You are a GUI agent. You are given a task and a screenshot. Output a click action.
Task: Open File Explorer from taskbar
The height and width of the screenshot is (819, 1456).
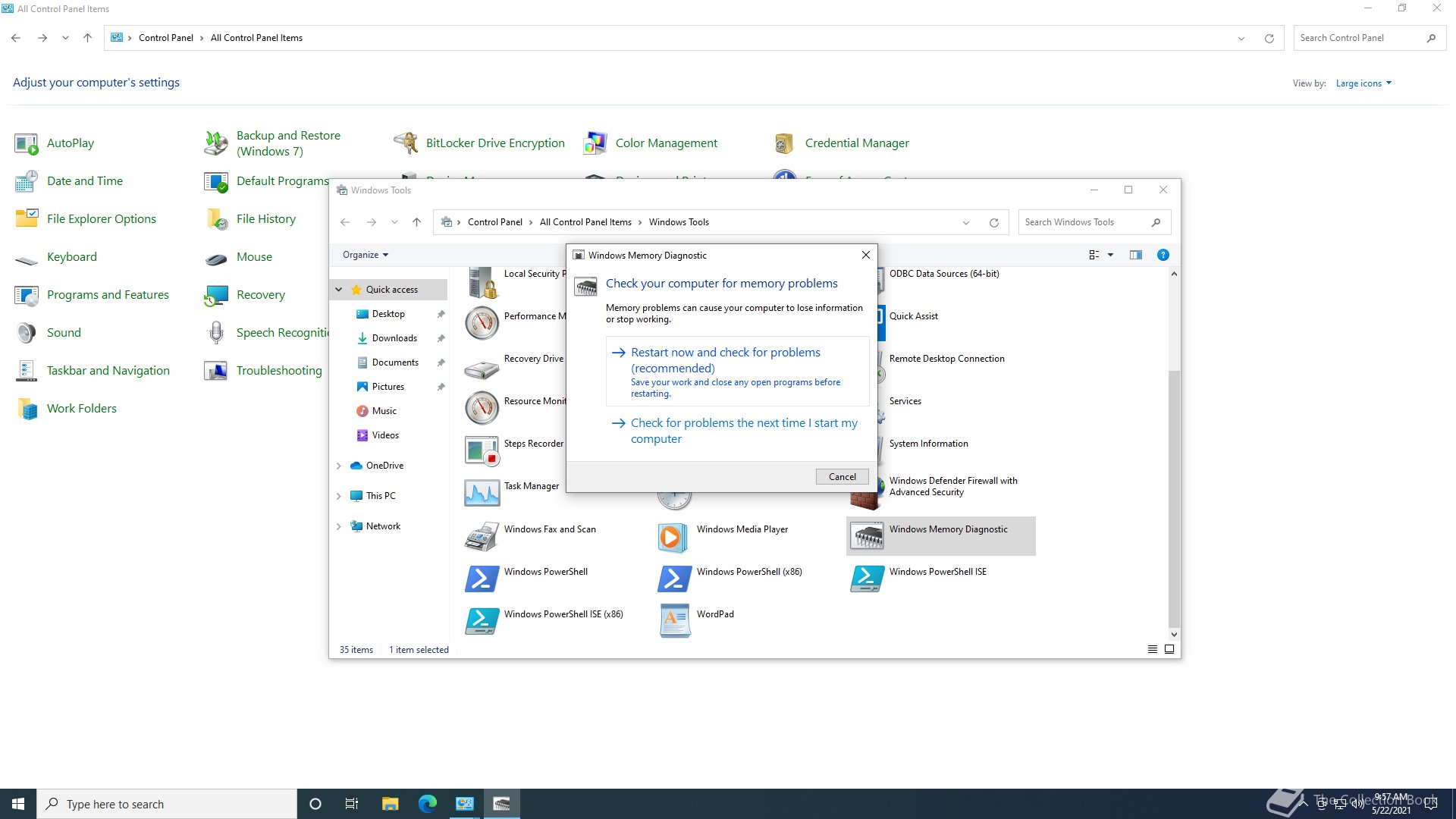390,804
